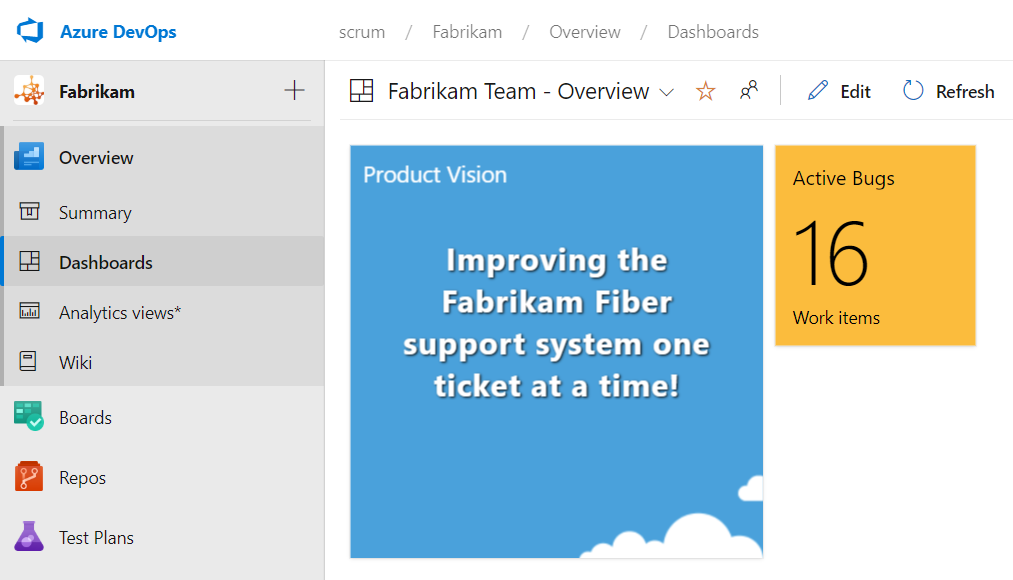Screen dimensions: 1013x580
Task: Click the Refresh button label
Action: [965, 92]
